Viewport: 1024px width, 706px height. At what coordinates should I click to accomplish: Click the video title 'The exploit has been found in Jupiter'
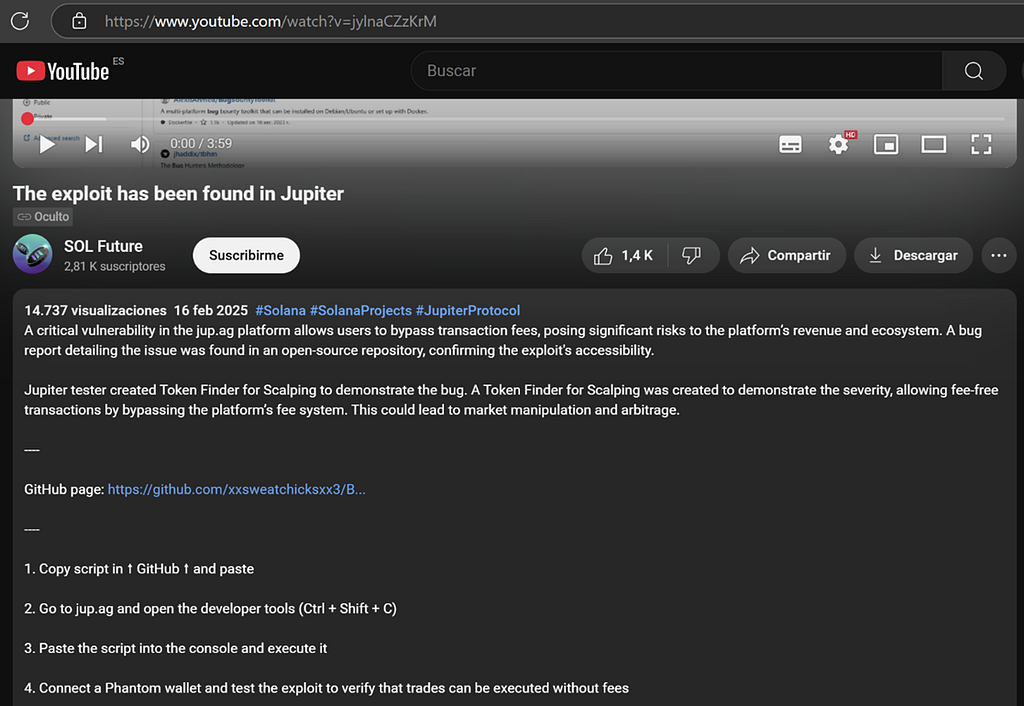[178, 193]
